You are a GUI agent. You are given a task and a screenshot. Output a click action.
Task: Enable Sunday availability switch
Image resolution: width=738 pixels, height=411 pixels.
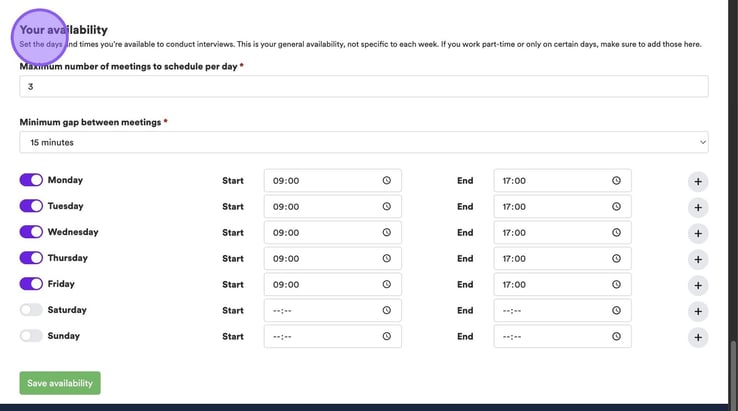31,336
